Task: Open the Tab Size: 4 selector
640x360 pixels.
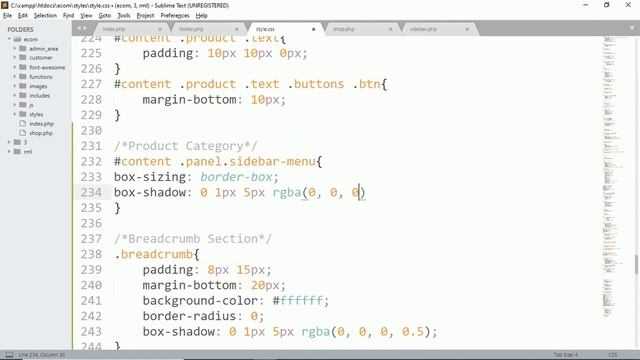Action: (566, 355)
